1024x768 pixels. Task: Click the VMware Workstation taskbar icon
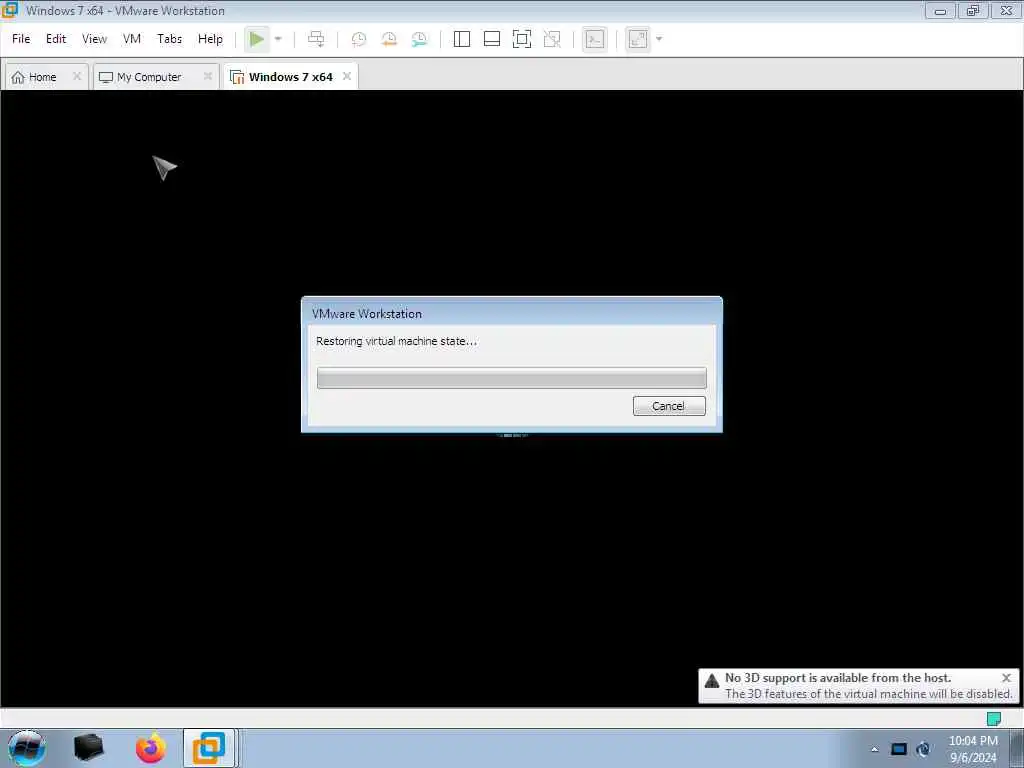tap(209, 748)
